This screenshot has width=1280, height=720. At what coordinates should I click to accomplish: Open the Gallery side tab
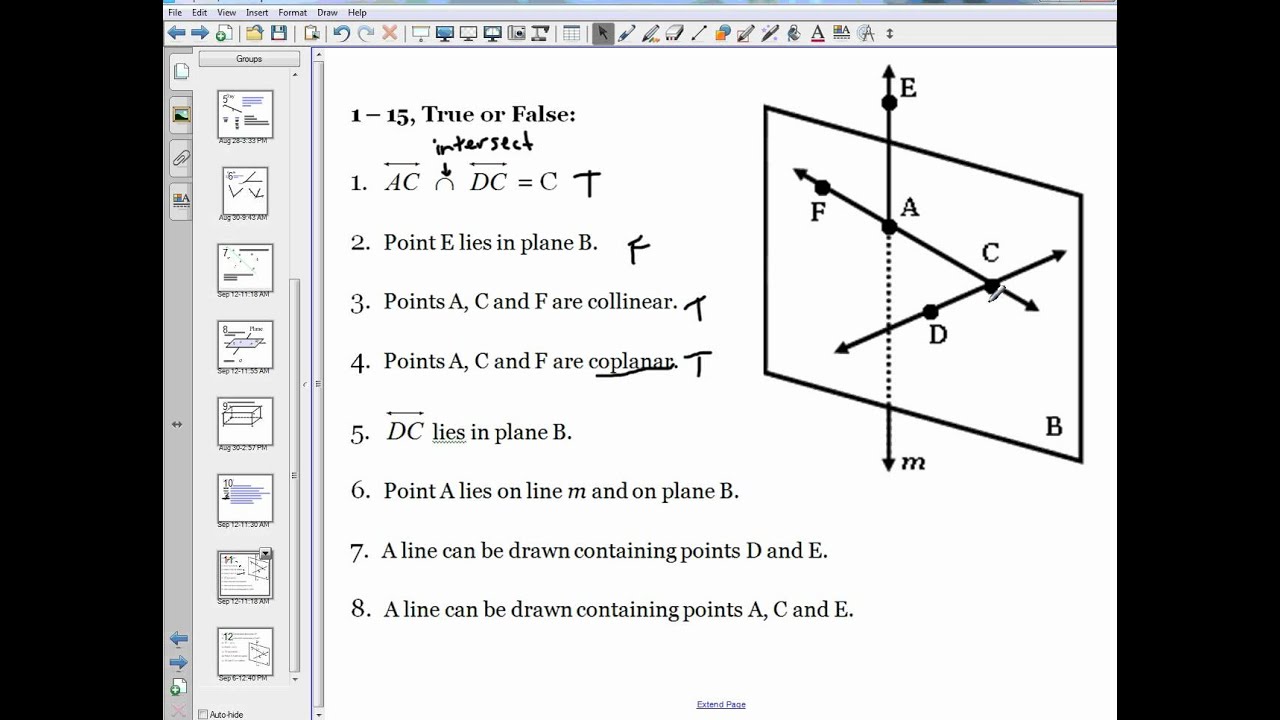pyautogui.click(x=181, y=114)
